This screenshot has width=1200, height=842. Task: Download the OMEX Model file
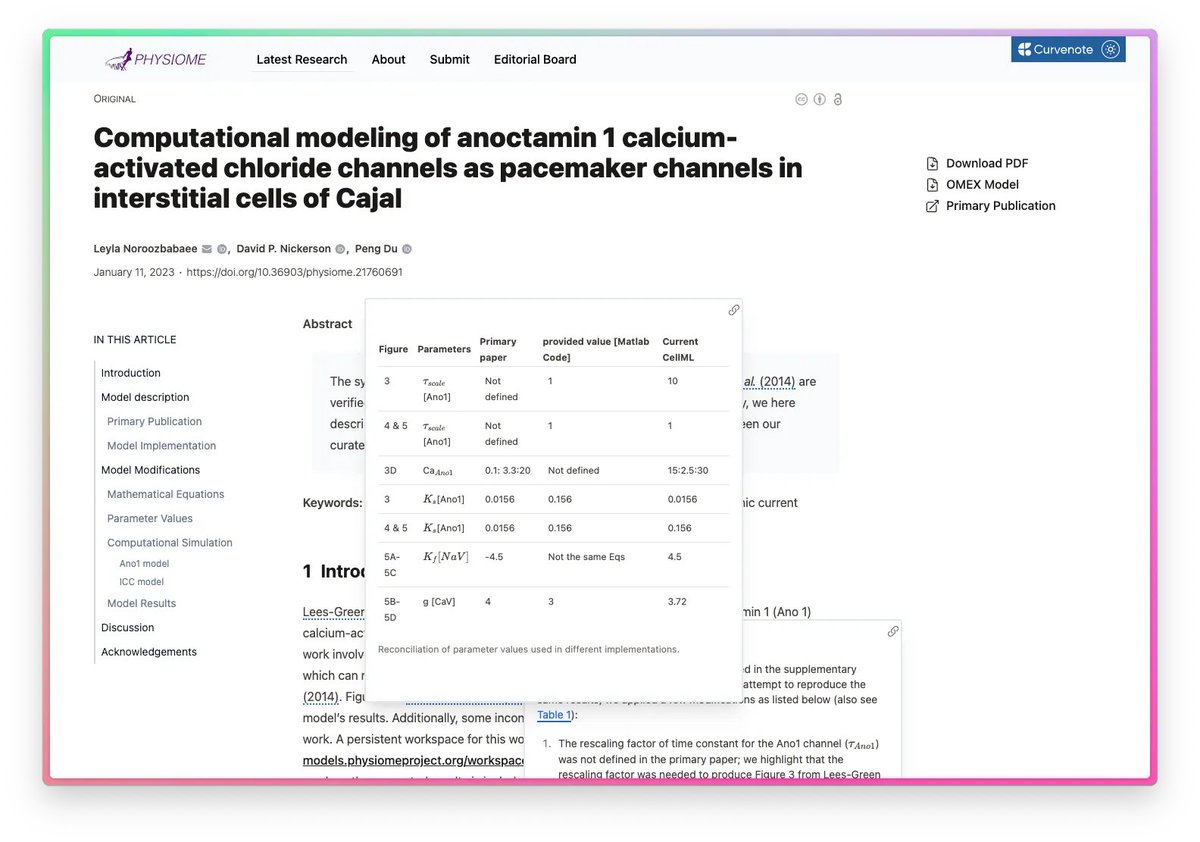point(981,184)
